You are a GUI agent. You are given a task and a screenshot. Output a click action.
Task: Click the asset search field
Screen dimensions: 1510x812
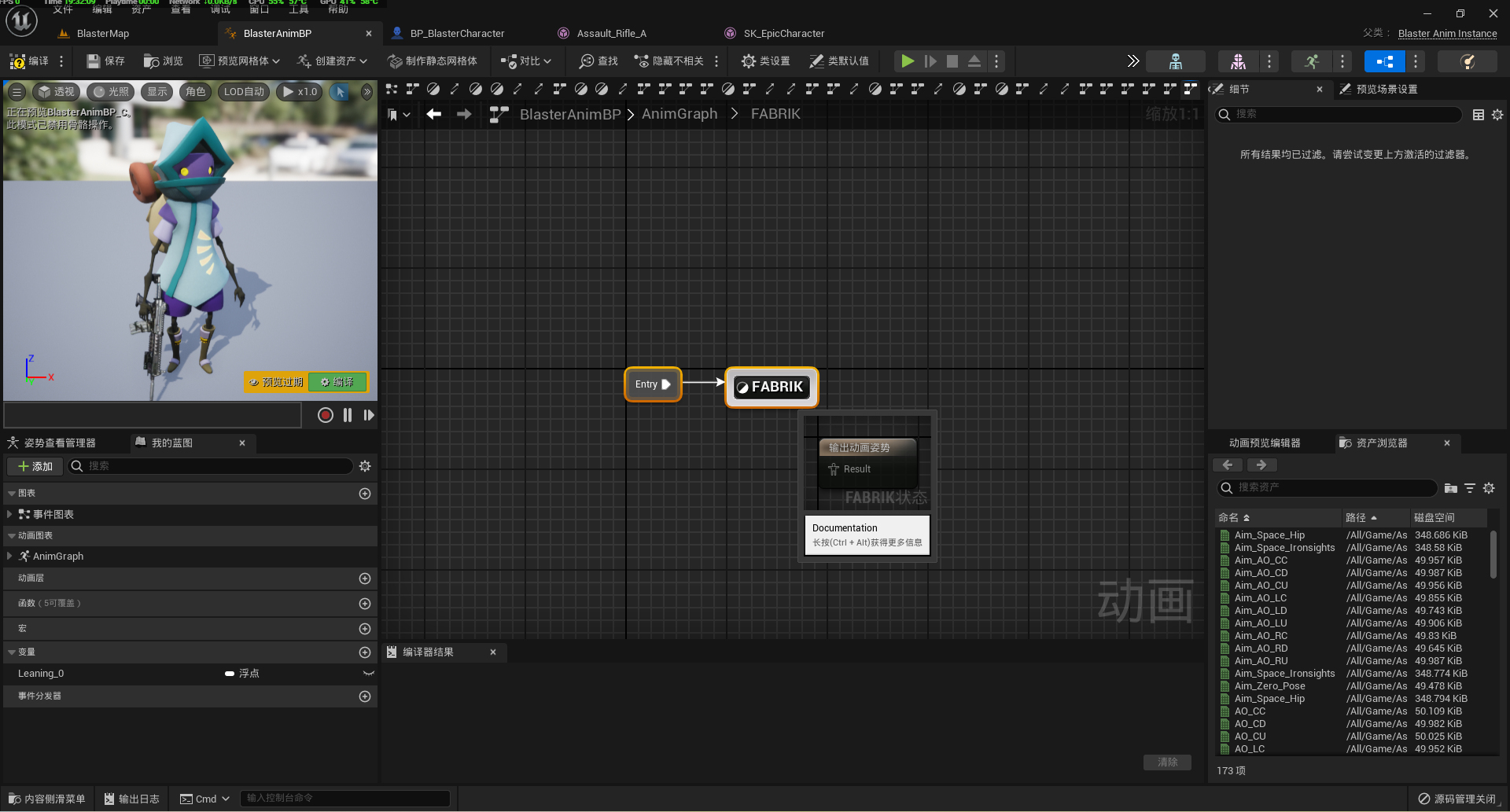1328,488
